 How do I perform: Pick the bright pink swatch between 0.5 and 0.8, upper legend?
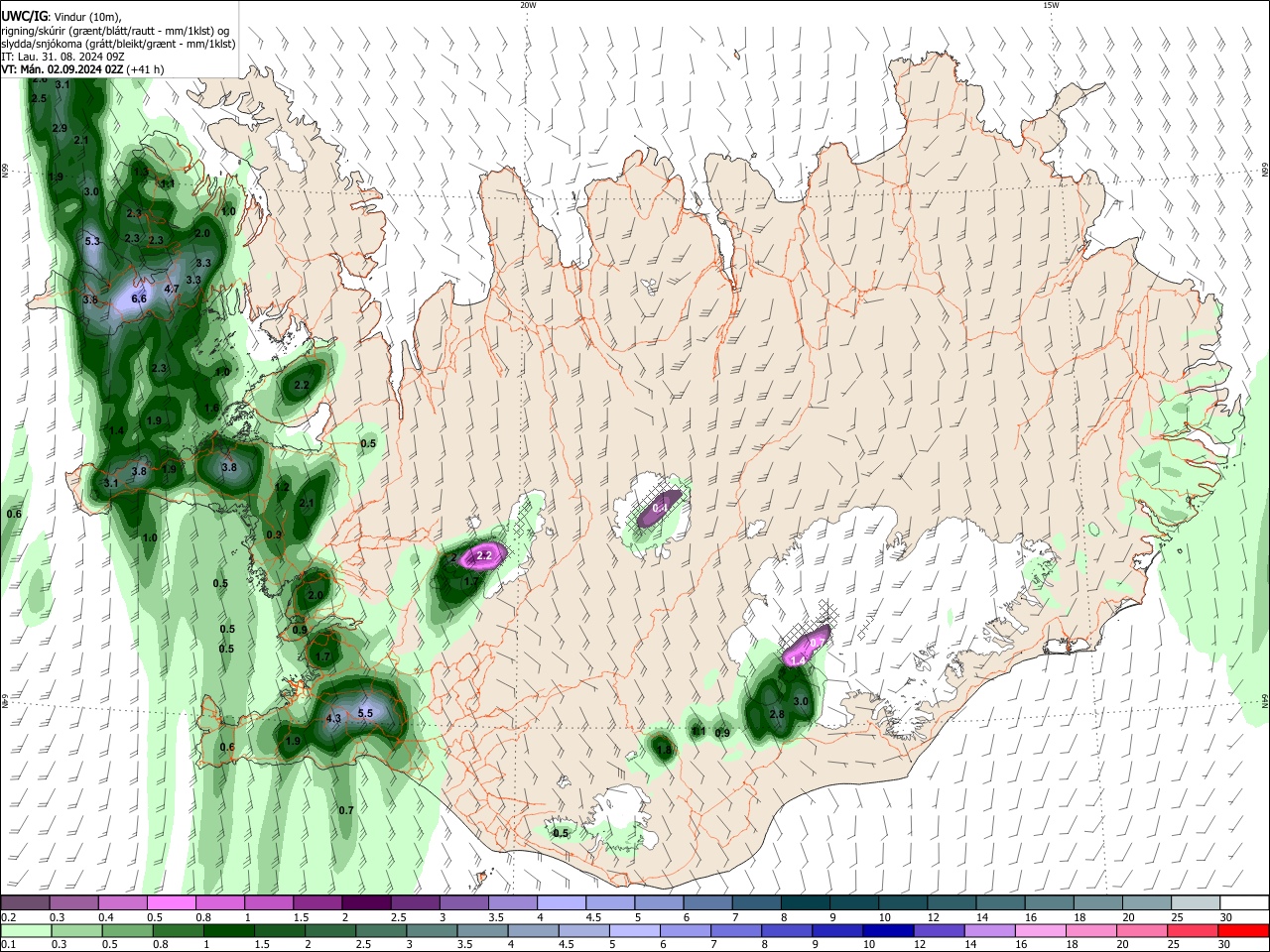pyautogui.click(x=171, y=903)
